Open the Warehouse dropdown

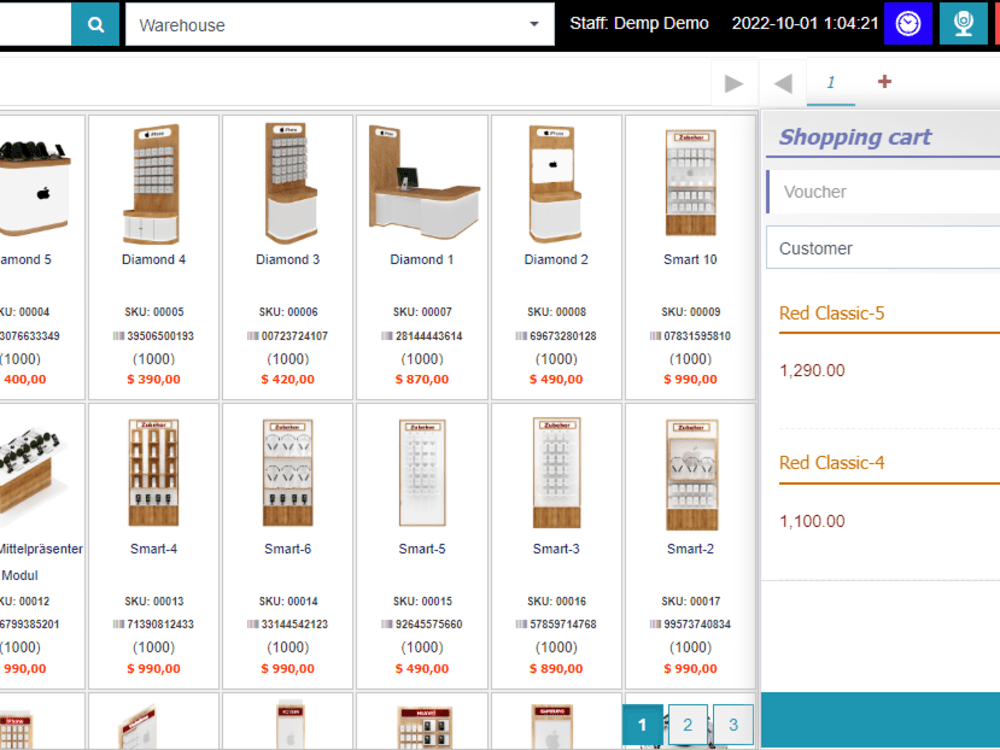339,25
